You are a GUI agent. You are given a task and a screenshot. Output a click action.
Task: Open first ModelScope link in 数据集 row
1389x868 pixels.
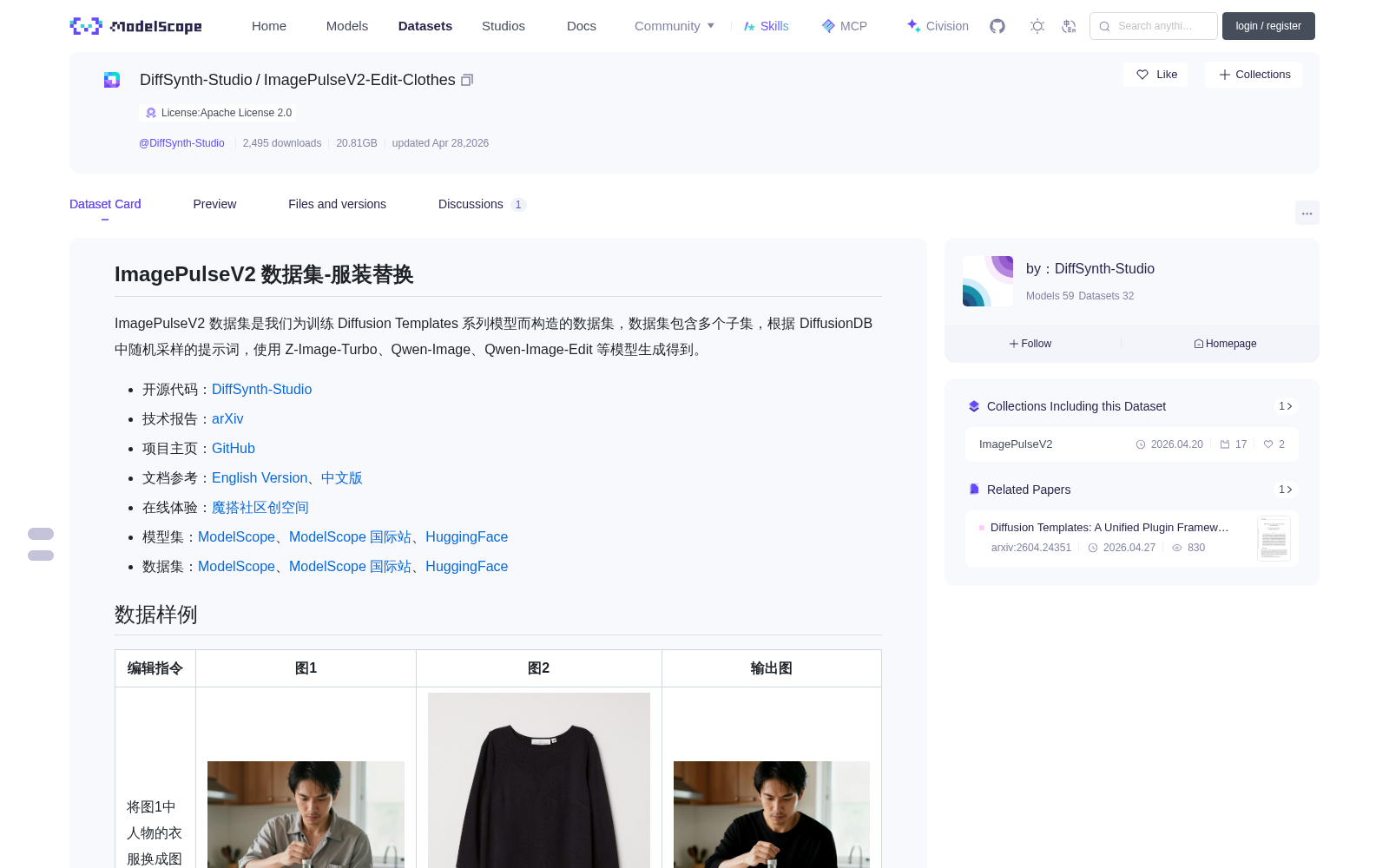(236, 567)
